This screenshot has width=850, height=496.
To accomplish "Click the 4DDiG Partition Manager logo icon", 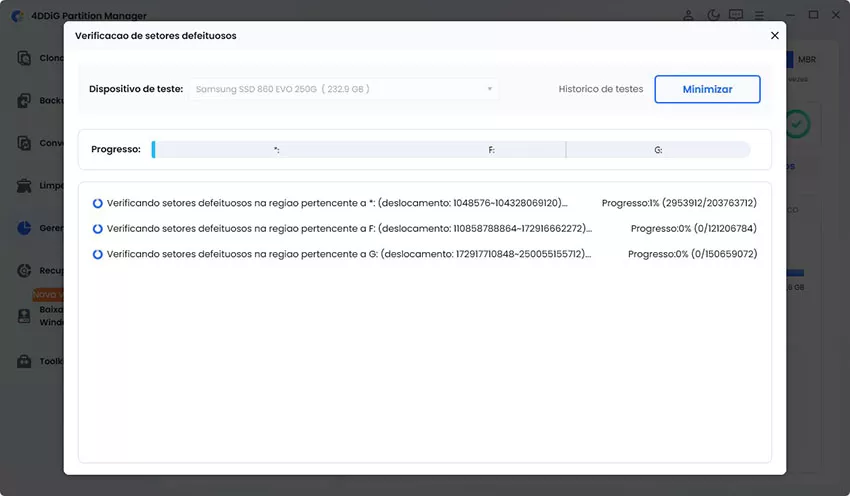I will [17, 16].
